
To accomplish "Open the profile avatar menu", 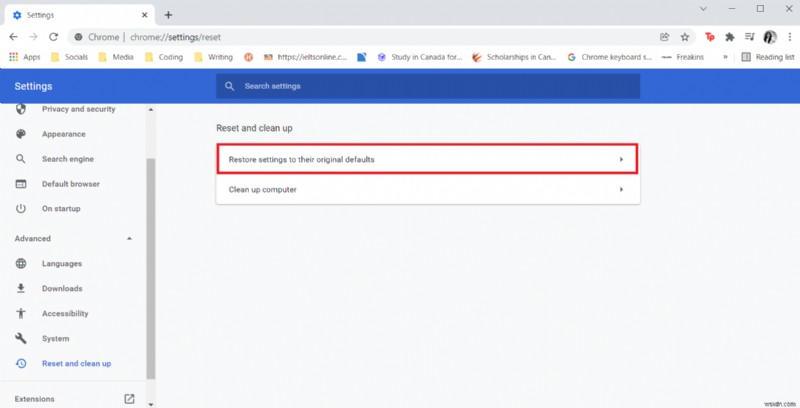I will pos(770,37).
